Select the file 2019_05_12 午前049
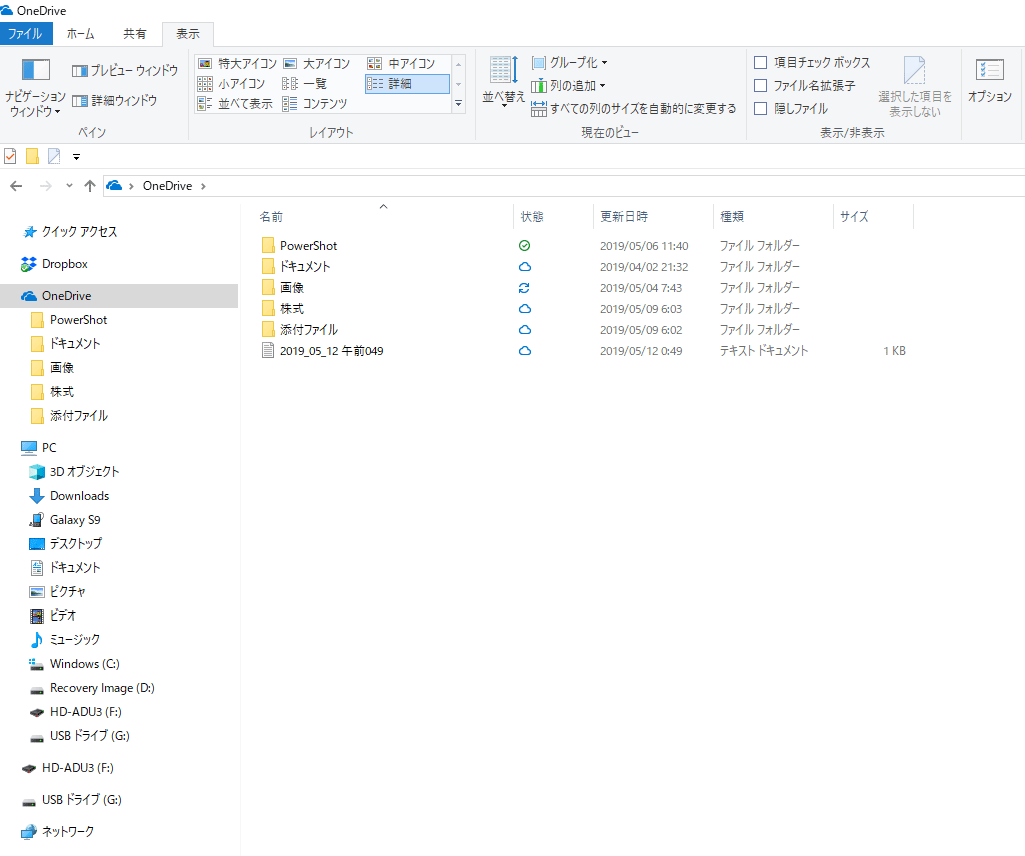 331,351
